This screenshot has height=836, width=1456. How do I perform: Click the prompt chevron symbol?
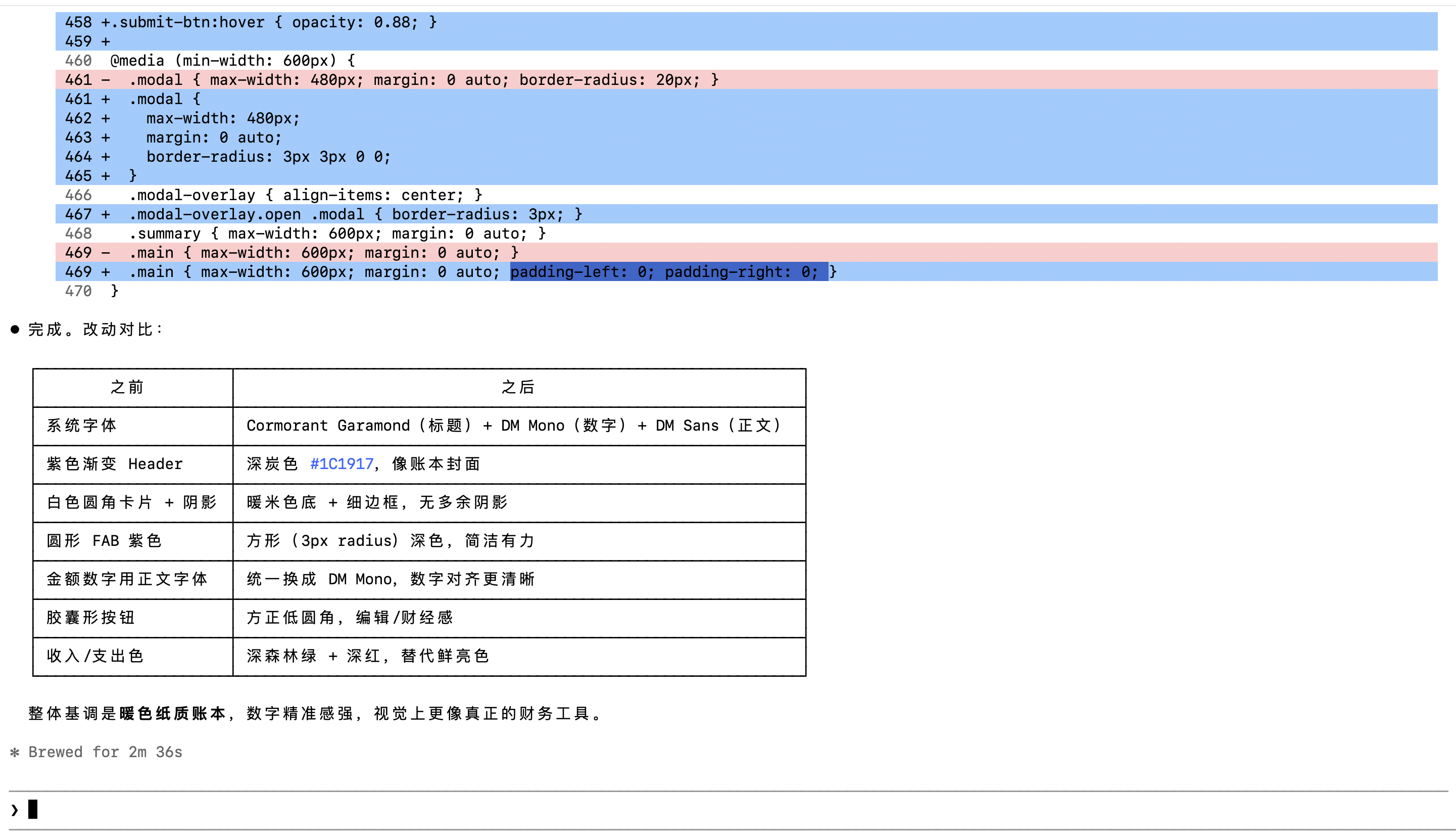click(x=14, y=810)
